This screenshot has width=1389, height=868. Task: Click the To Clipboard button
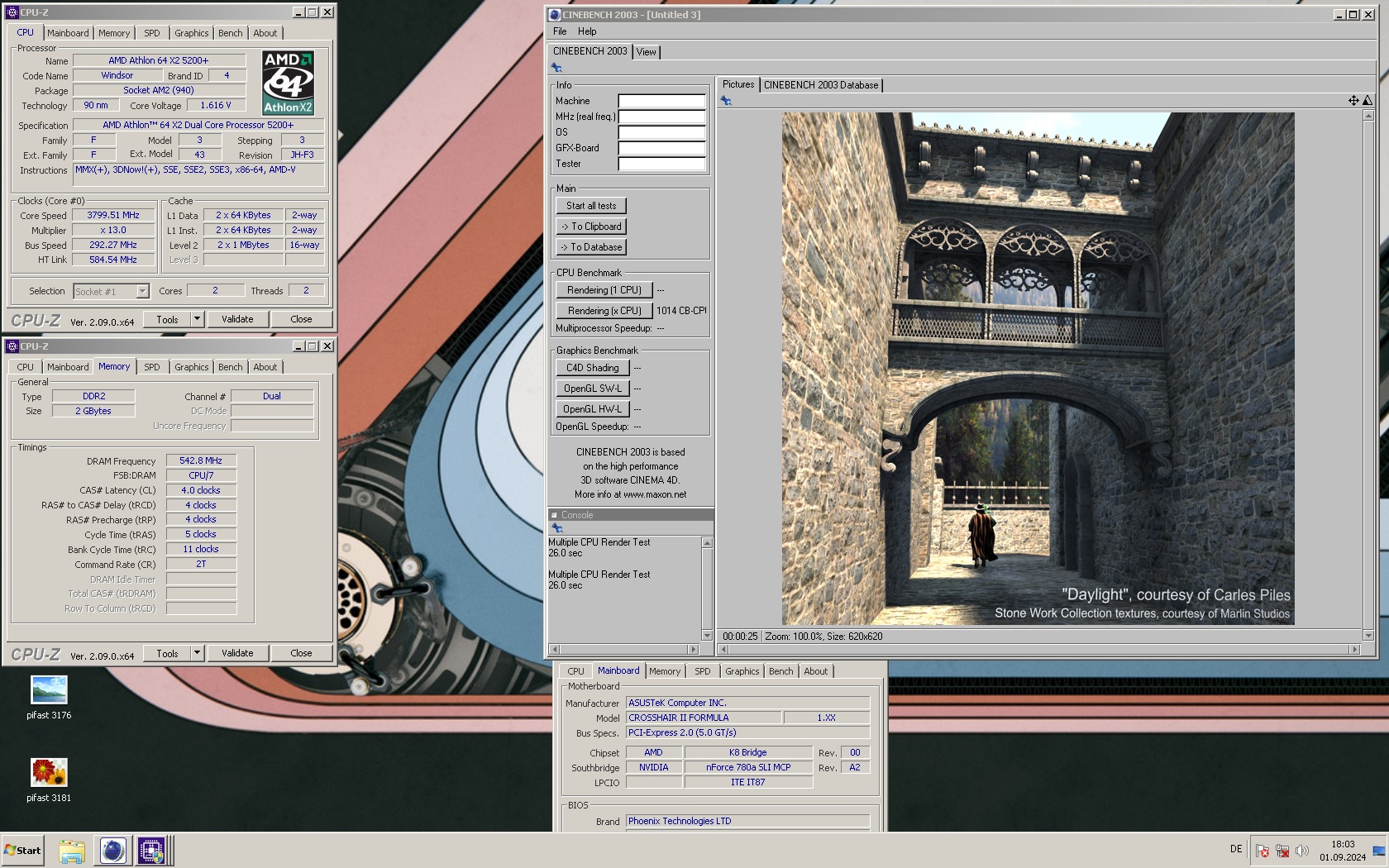(x=591, y=227)
